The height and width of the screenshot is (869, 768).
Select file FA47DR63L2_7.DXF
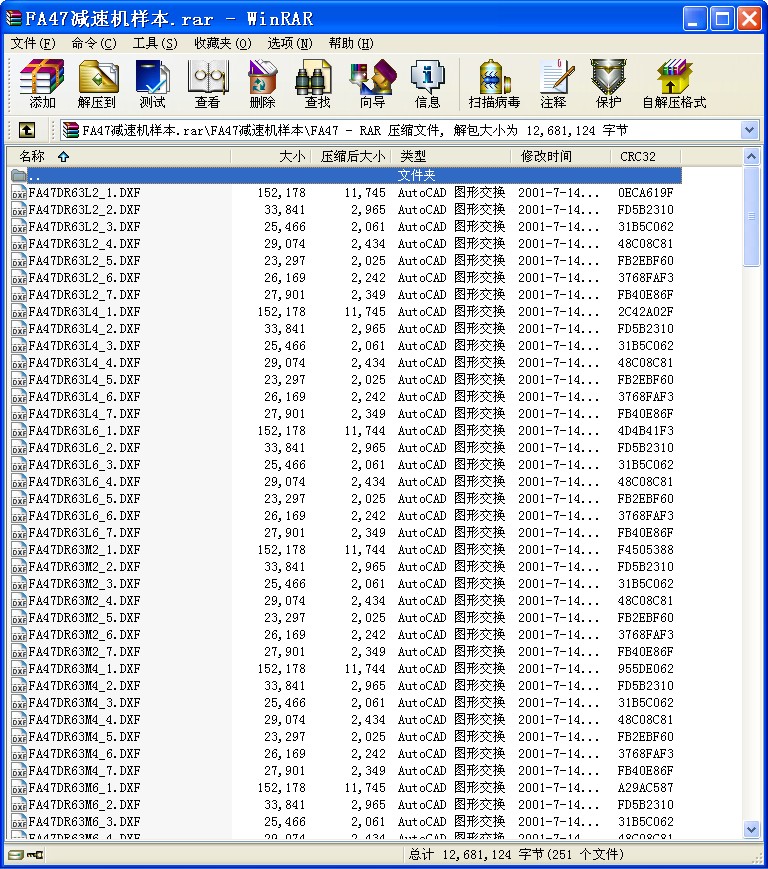pos(84,295)
